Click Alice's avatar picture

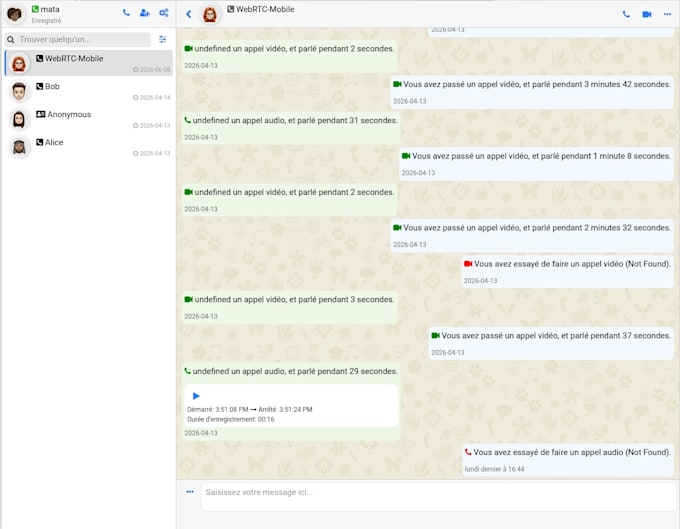click(19, 147)
